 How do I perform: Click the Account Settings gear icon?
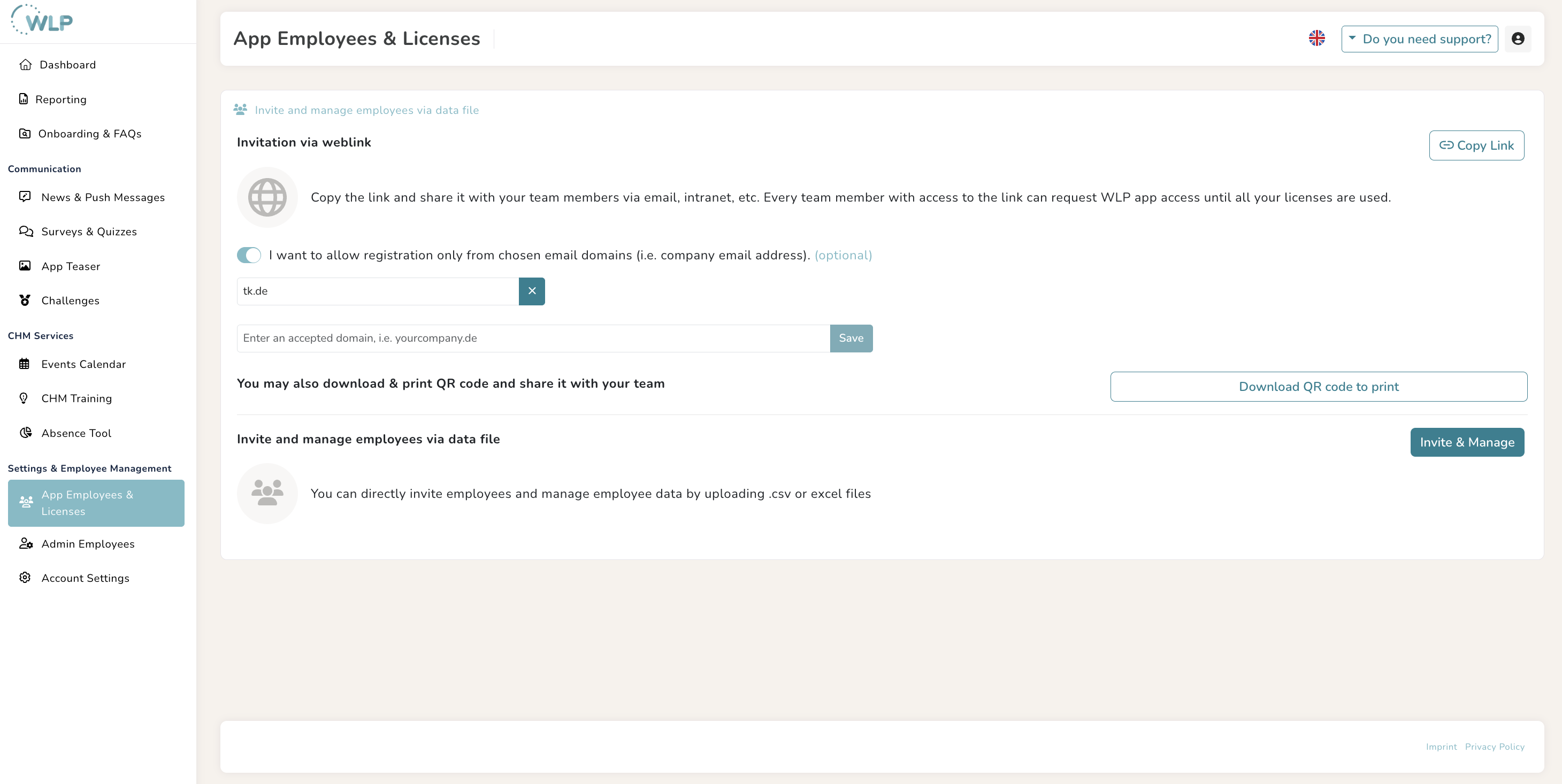(25, 577)
